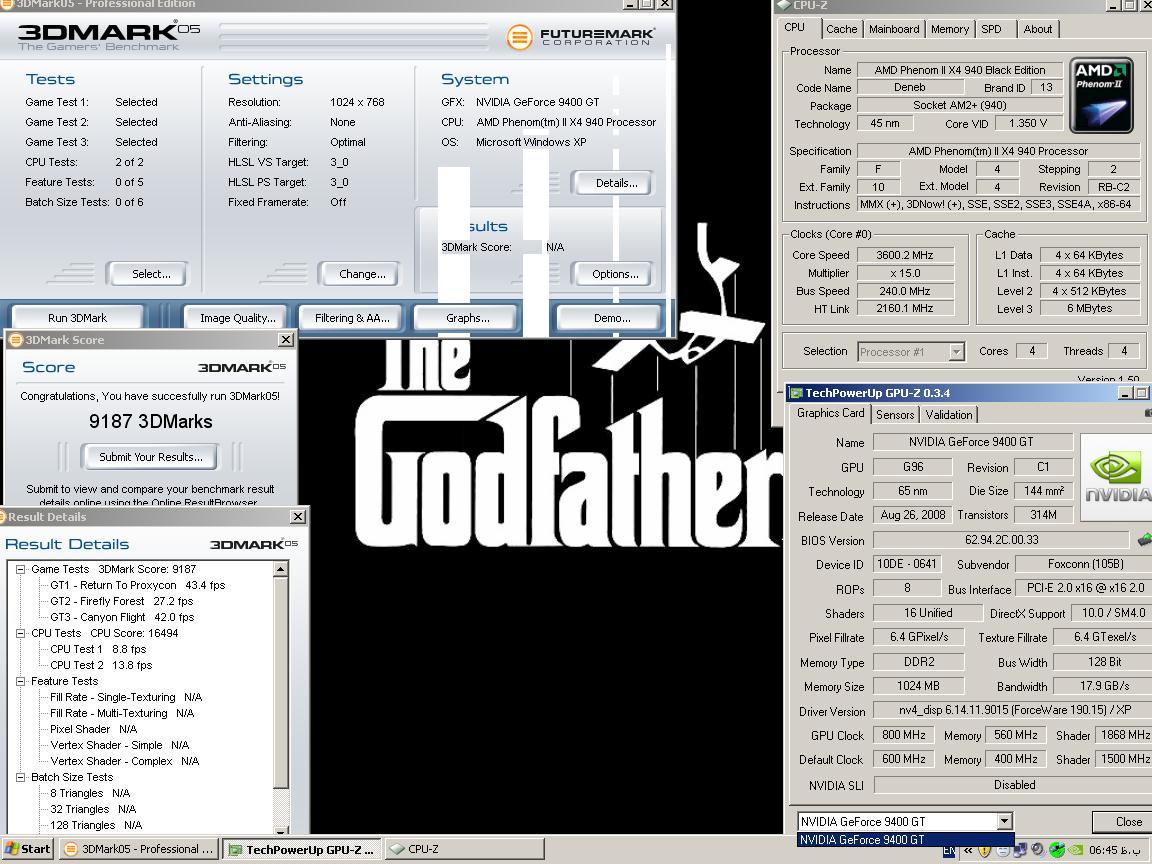Open the Processor #1 selection dropdown

pos(956,352)
